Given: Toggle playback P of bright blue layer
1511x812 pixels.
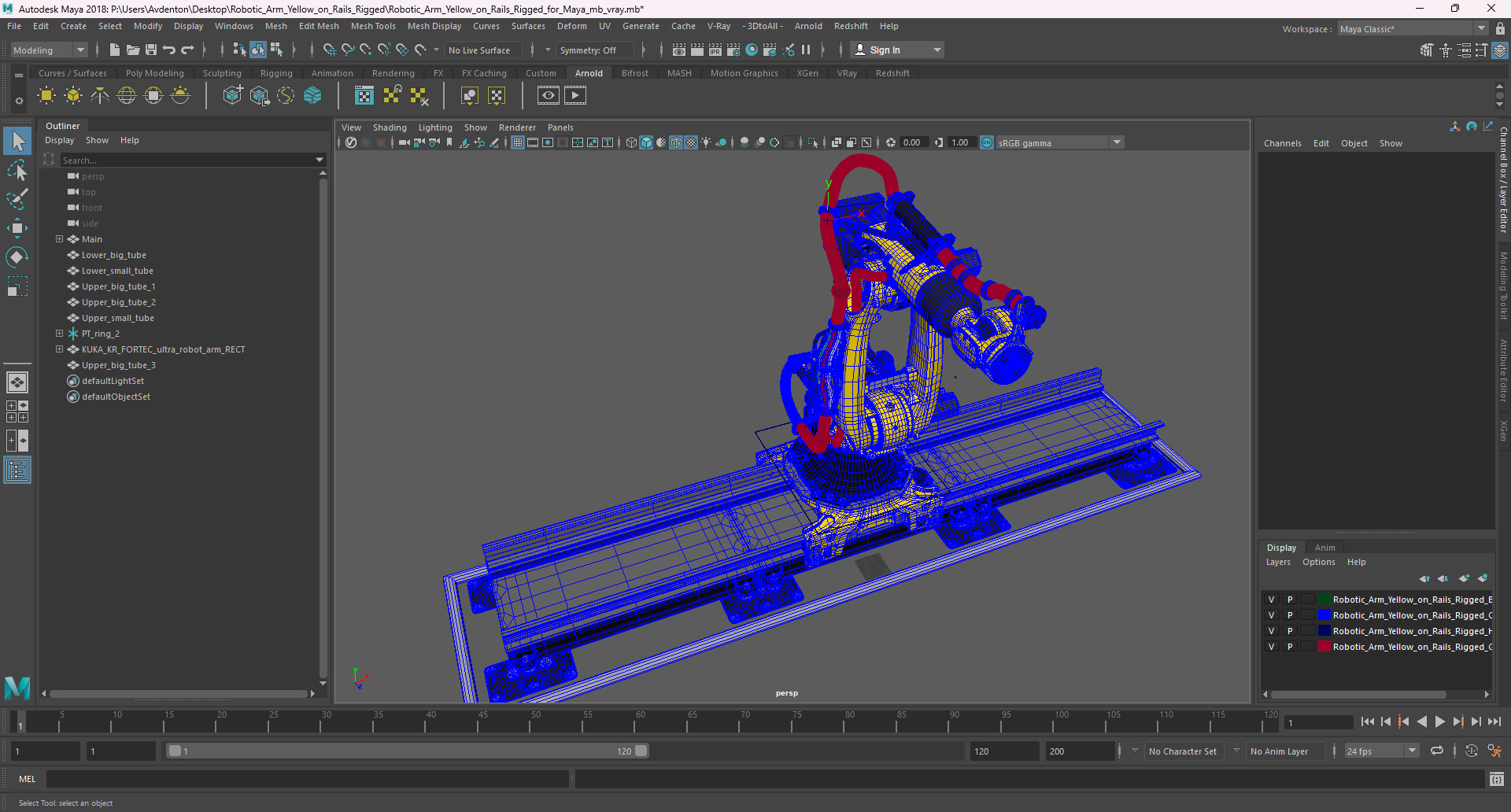Looking at the screenshot, I should [1290, 615].
